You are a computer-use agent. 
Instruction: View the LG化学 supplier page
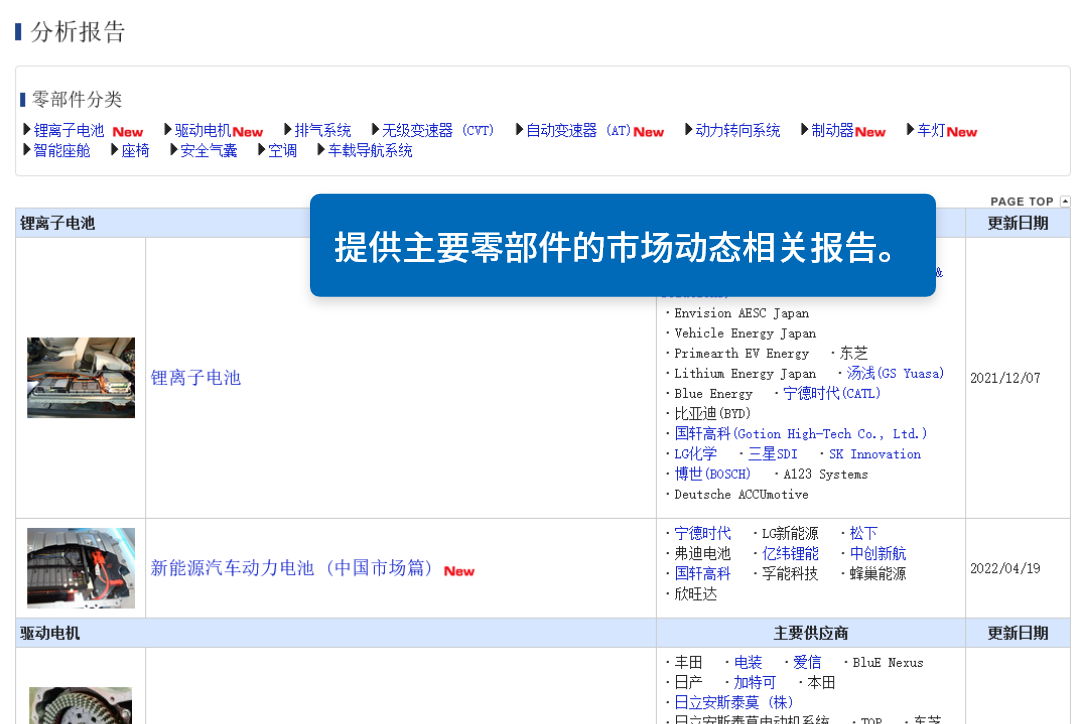[x=695, y=454]
